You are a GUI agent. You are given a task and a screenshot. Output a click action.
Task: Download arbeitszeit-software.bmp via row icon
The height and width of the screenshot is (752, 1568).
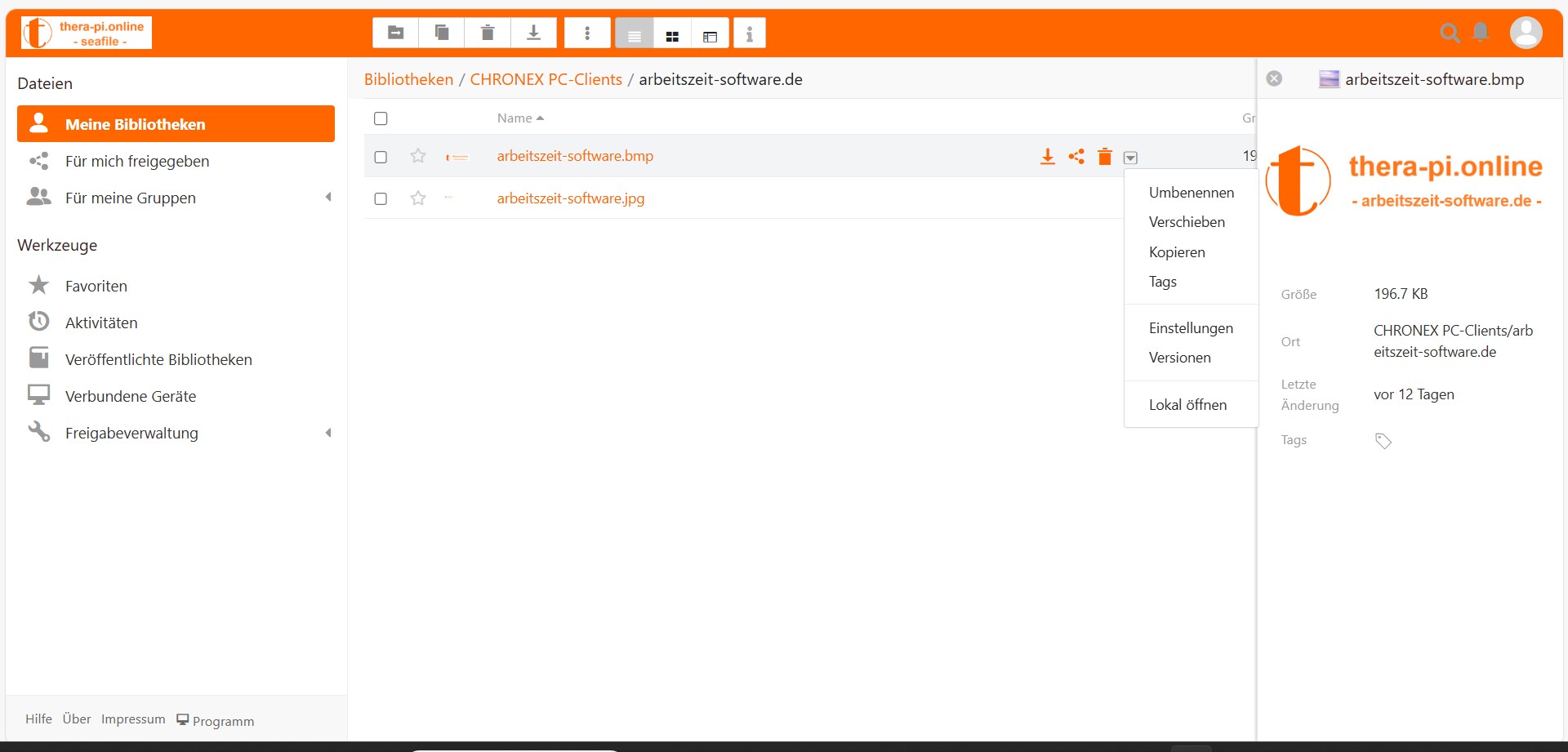(x=1047, y=157)
